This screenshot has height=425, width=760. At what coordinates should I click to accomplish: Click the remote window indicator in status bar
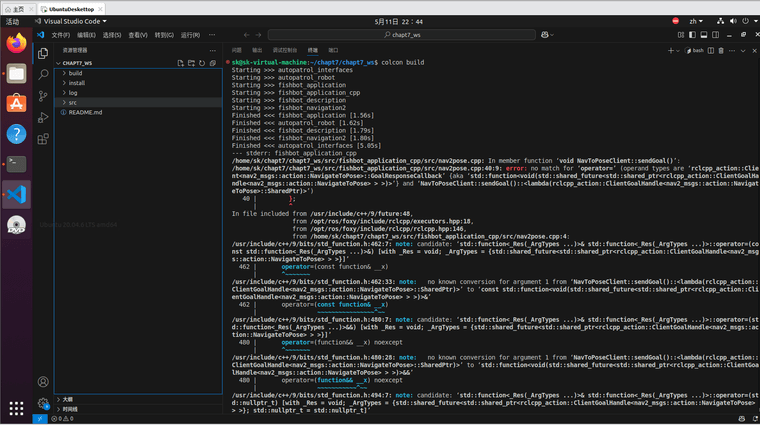click(x=40, y=419)
